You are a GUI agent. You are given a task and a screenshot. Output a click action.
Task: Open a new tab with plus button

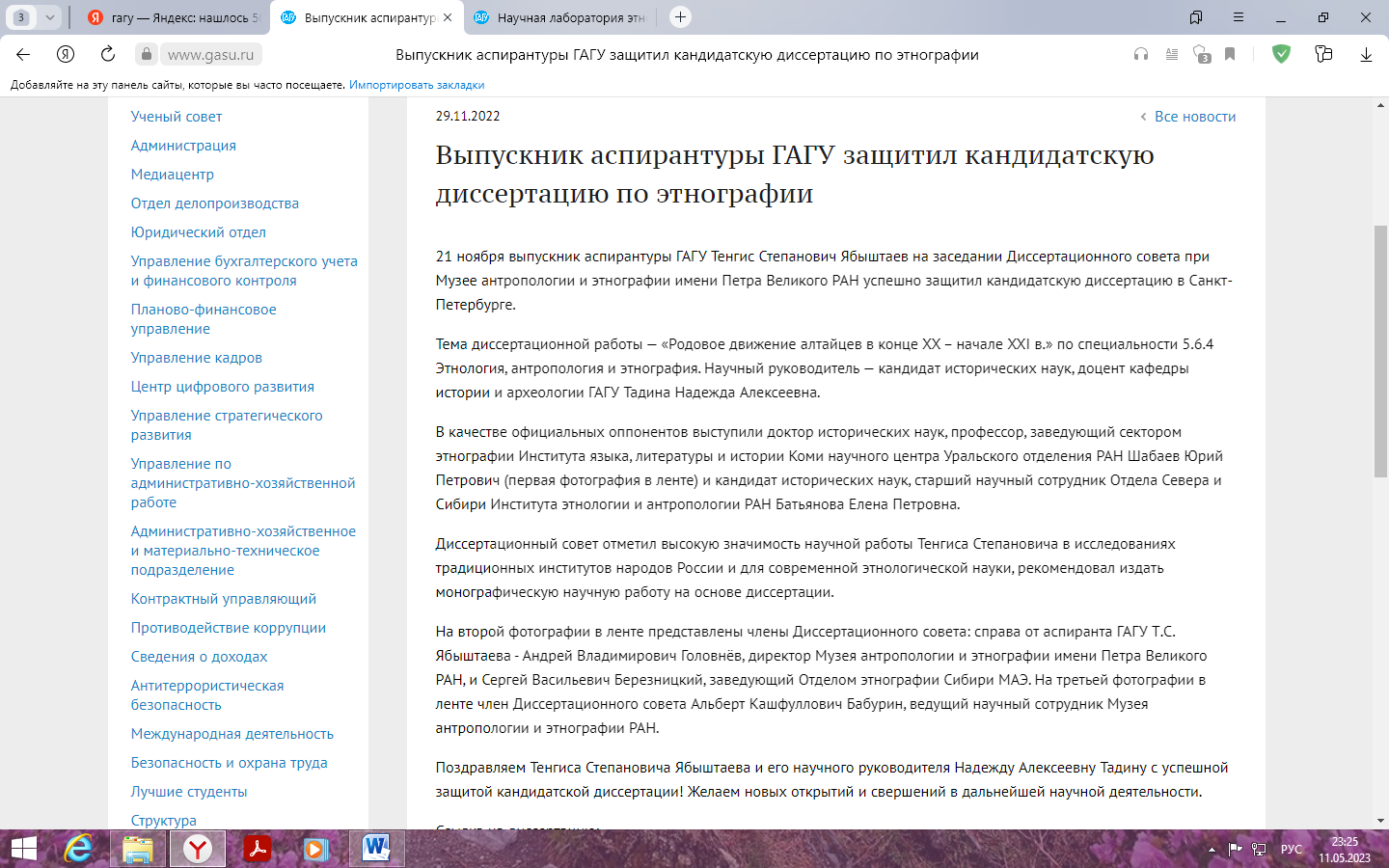click(680, 17)
